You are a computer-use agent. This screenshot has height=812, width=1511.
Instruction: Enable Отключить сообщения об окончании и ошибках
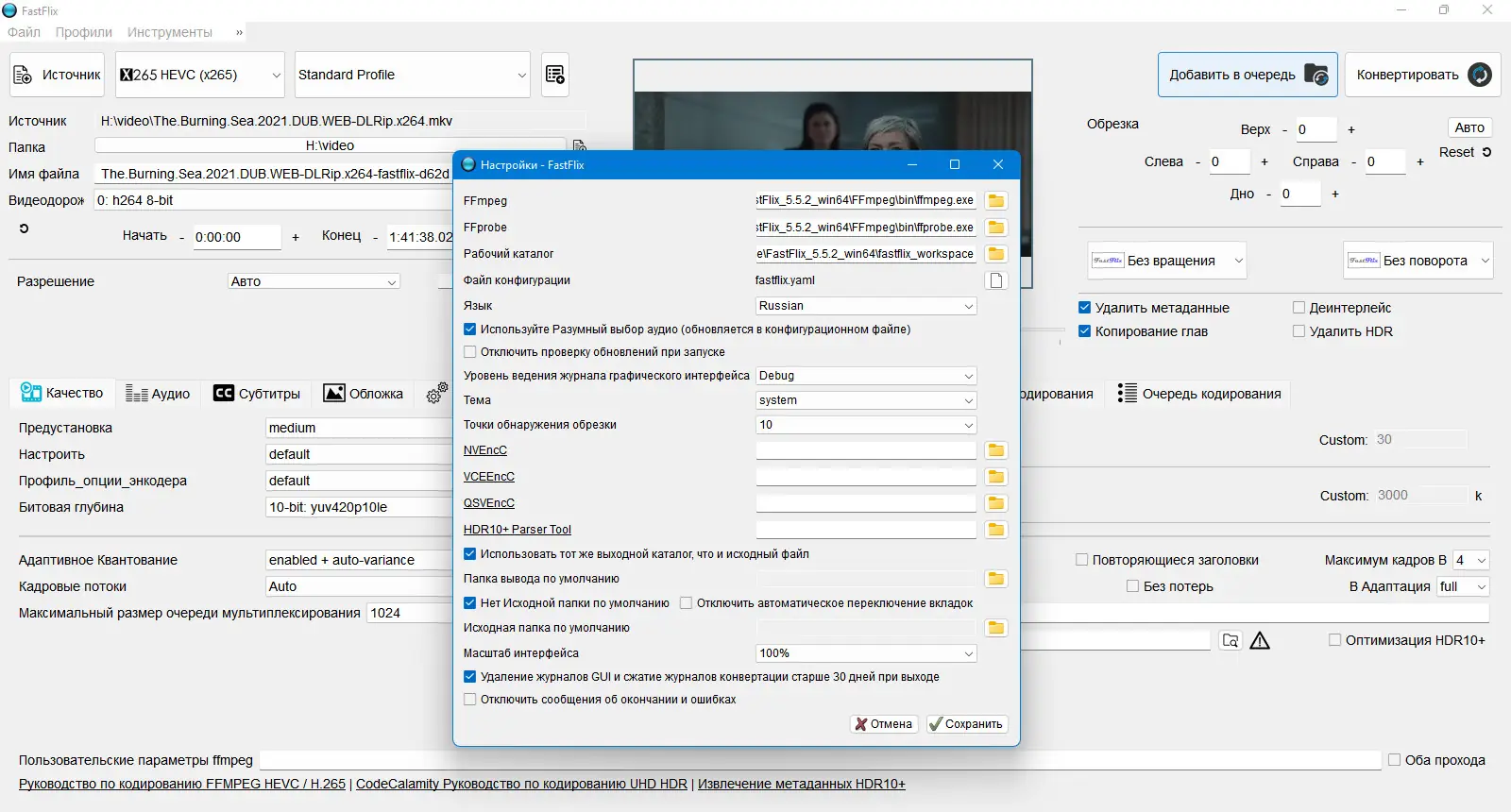coord(470,700)
